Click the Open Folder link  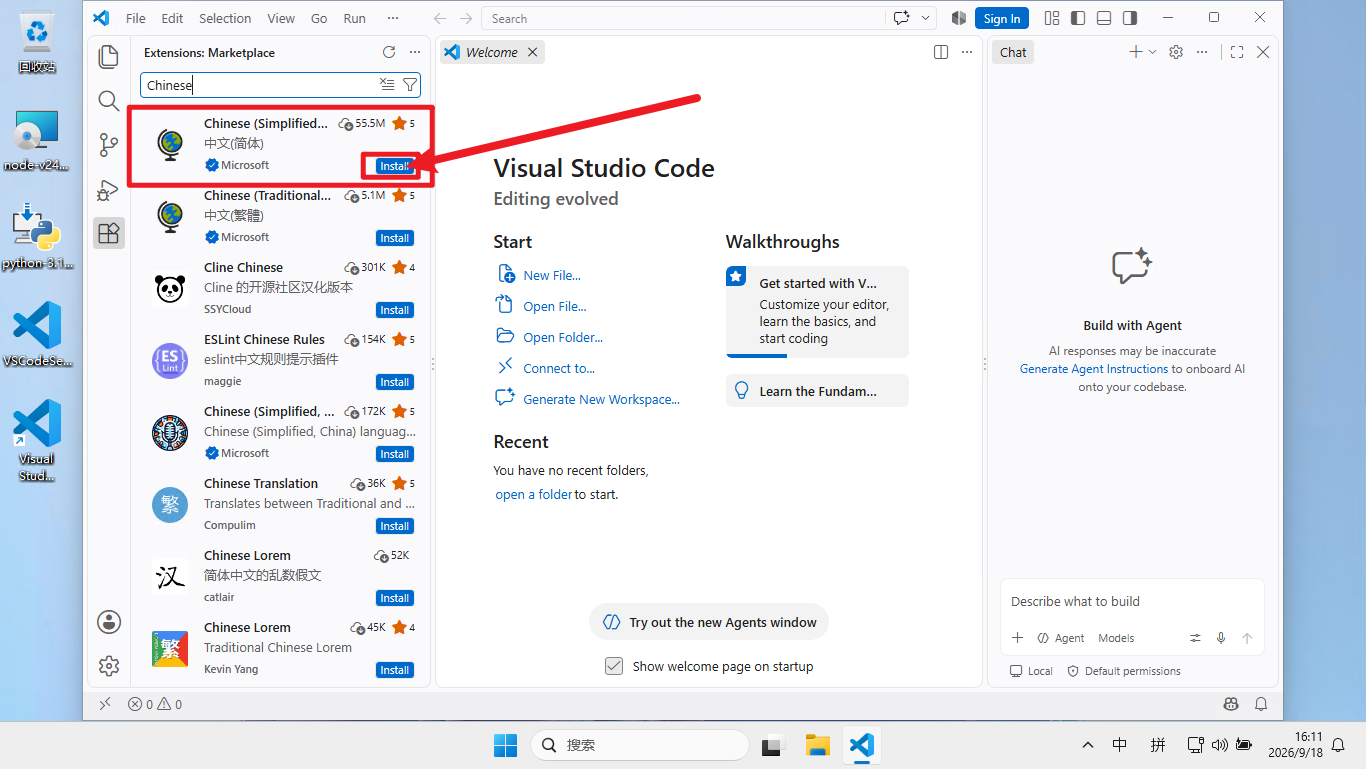click(x=563, y=337)
